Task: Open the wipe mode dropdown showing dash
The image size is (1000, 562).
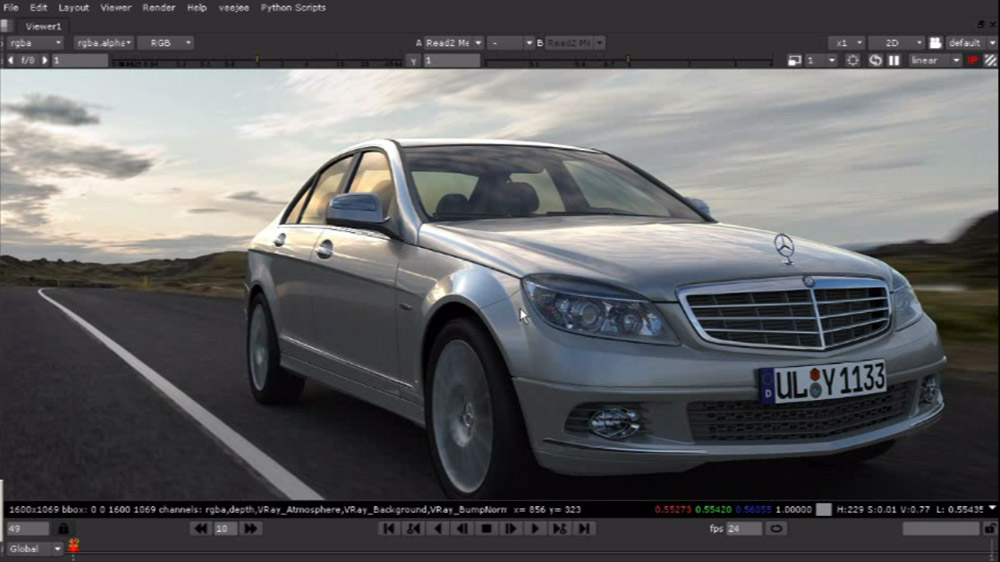Action: click(510, 43)
